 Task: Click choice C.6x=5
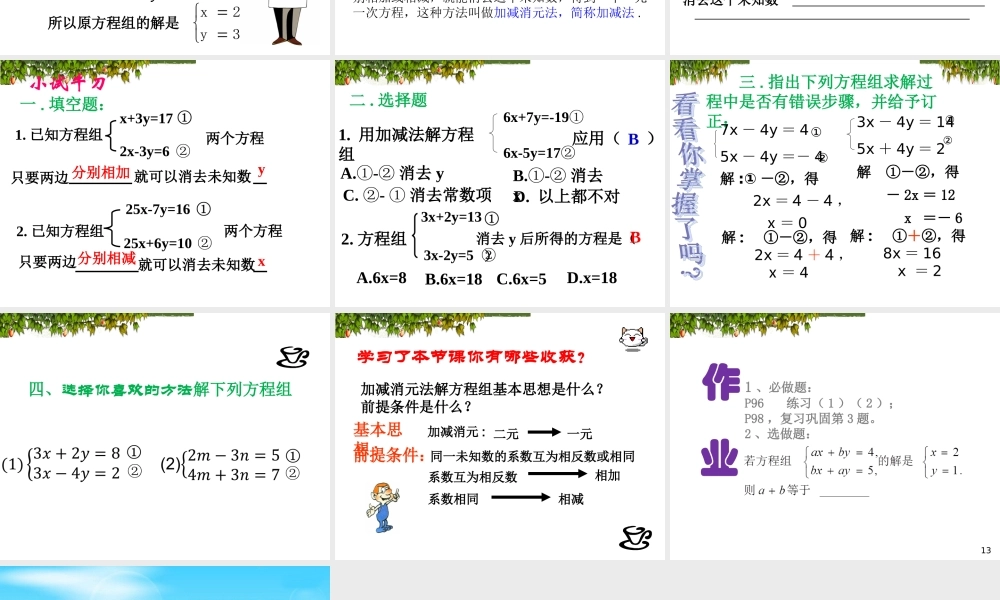click(522, 279)
